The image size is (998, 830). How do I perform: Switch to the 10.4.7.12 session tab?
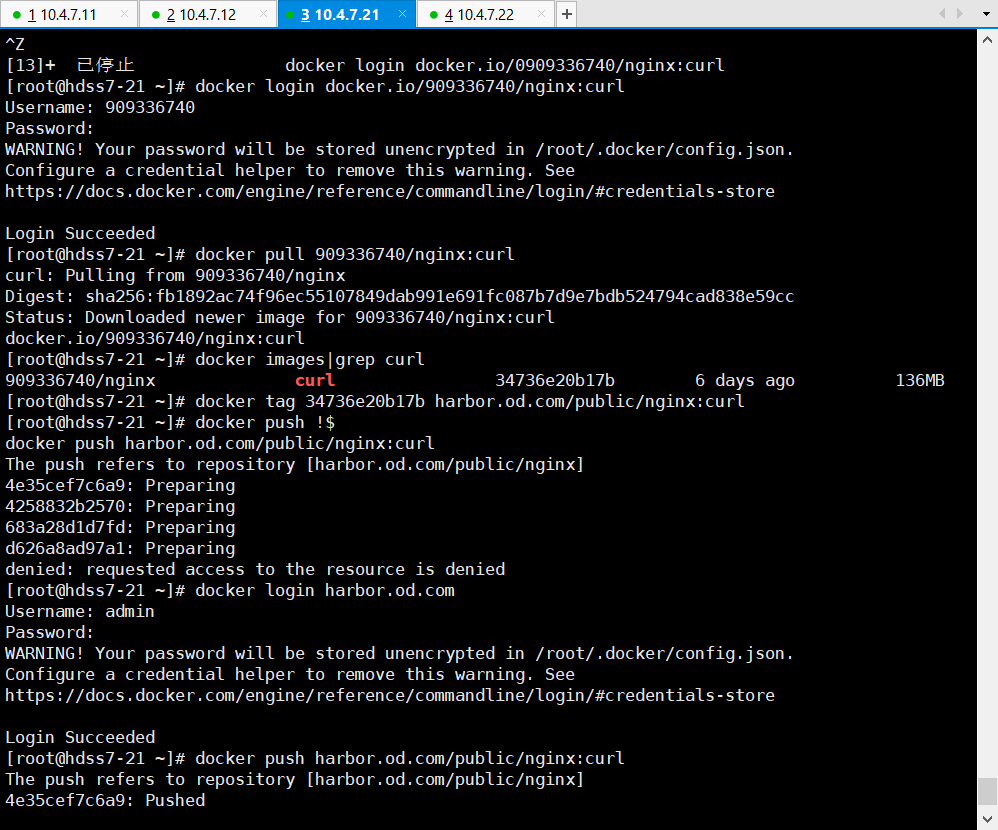coord(207,14)
